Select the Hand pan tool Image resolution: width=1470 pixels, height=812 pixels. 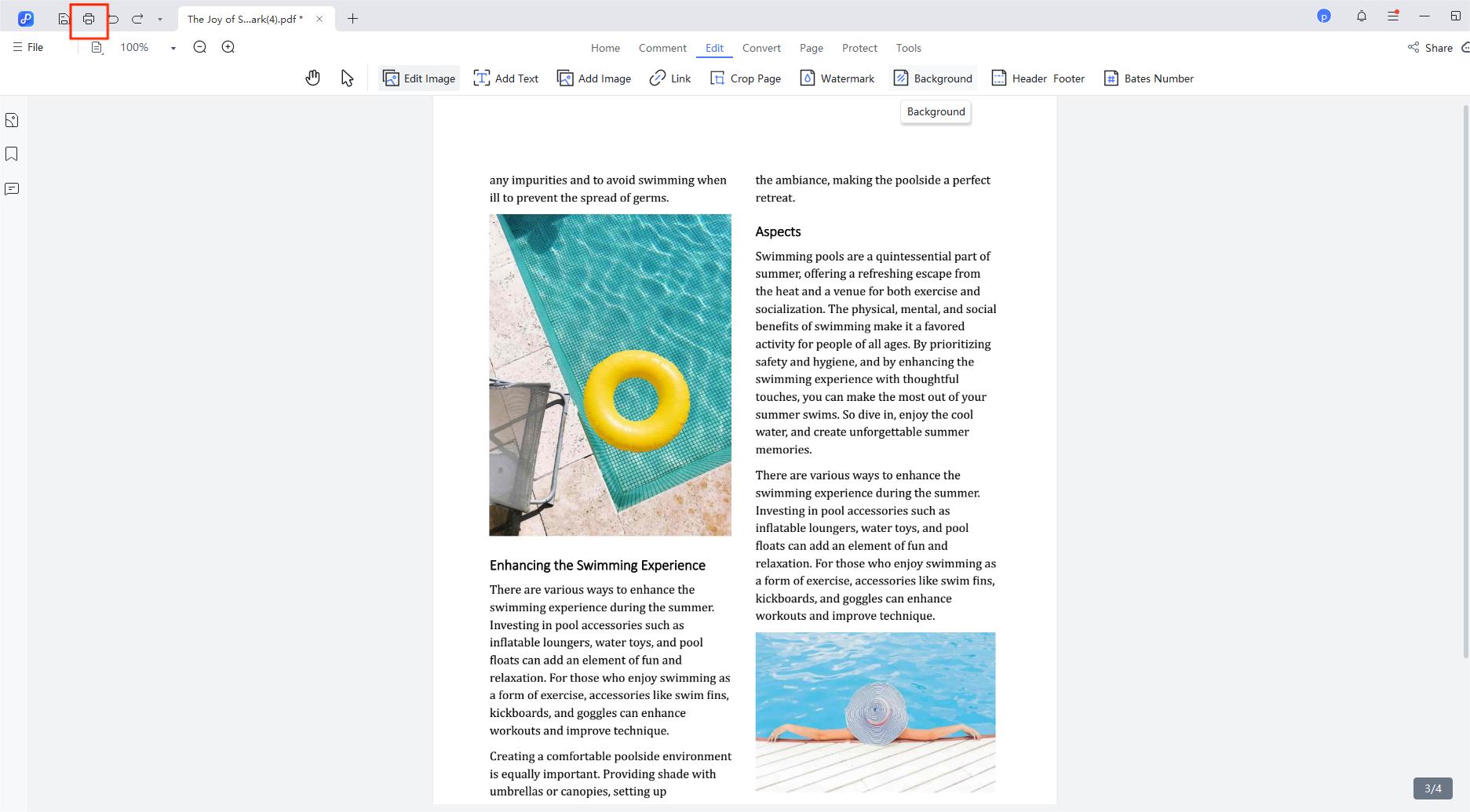[x=313, y=78]
